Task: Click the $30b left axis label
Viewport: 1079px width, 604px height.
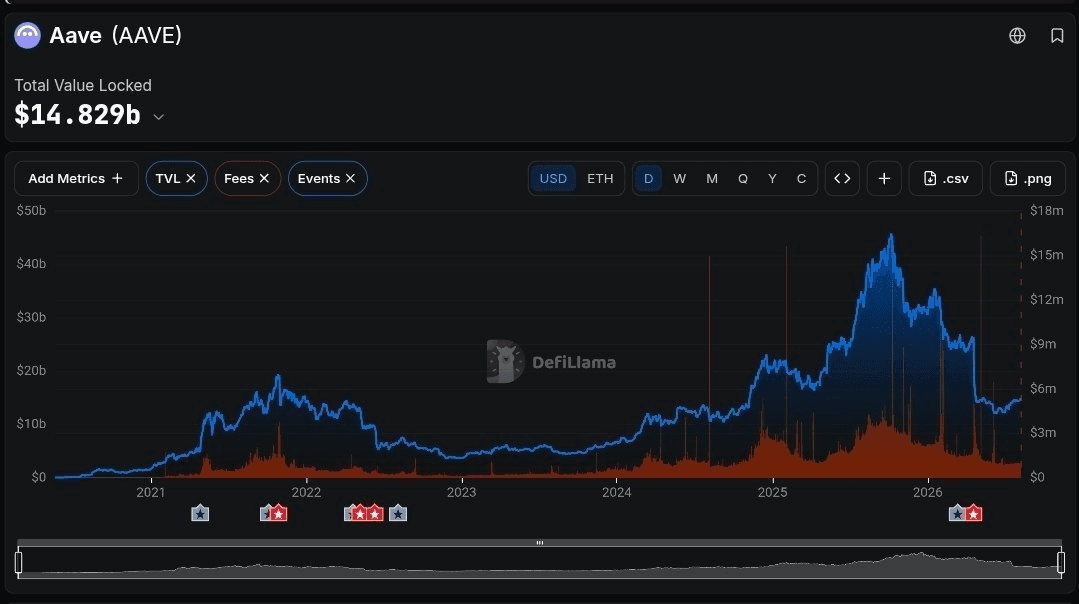Action: coord(31,317)
